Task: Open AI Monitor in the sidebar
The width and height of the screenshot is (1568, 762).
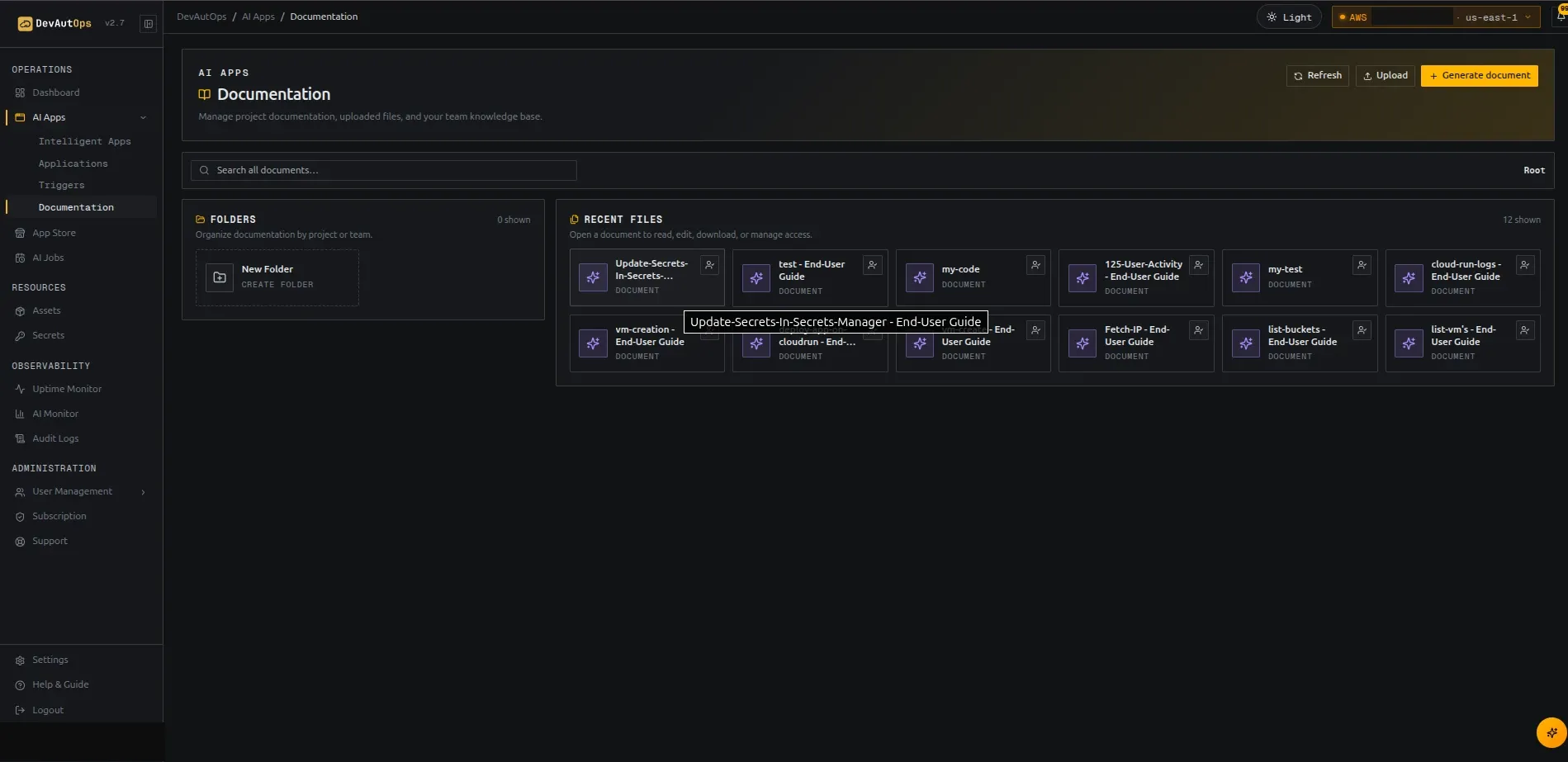Action: point(55,414)
